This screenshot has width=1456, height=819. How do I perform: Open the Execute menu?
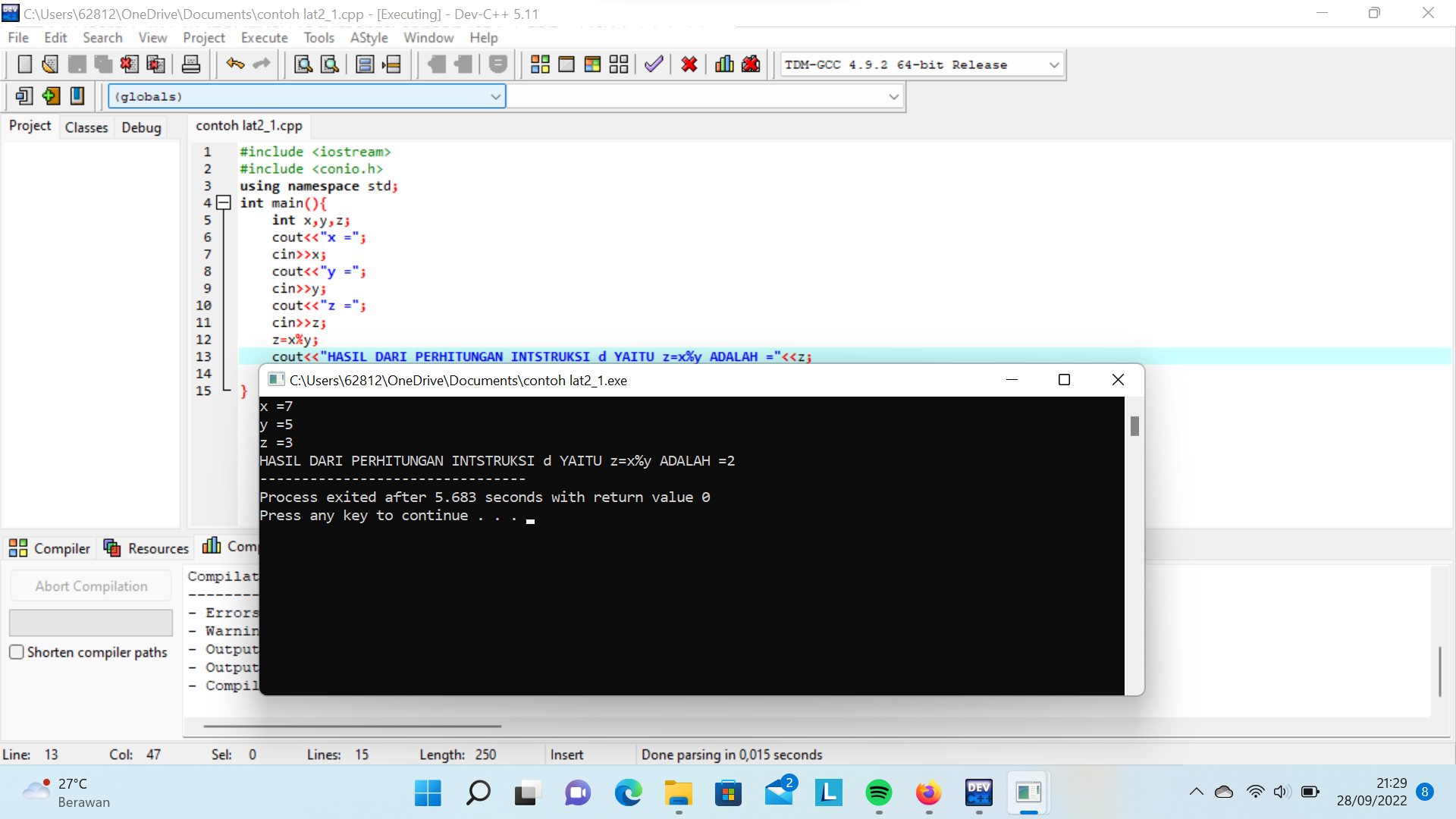pos(265,37)
